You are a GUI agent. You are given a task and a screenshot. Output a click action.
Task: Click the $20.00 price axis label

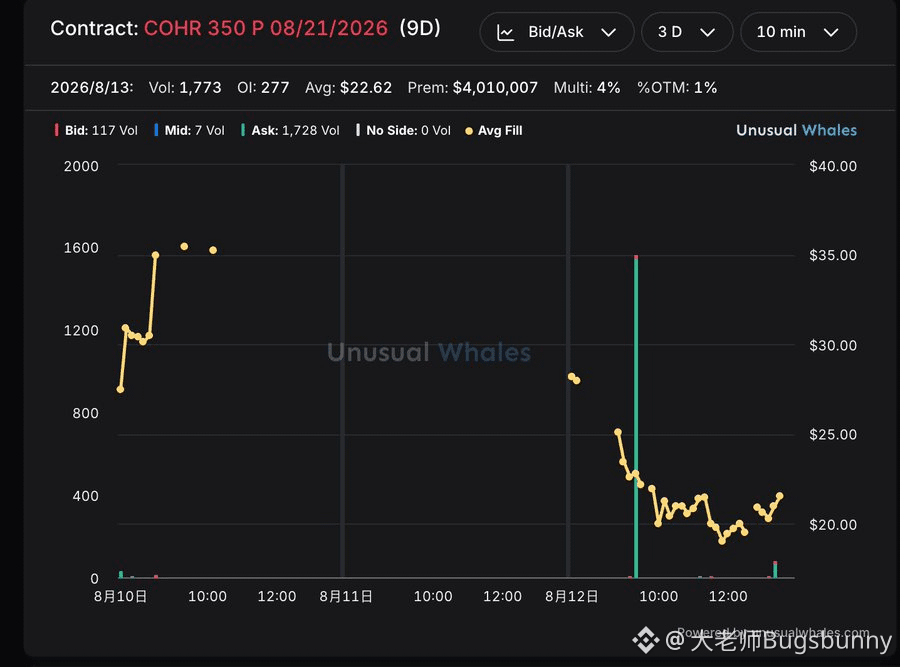coord(833,525)
